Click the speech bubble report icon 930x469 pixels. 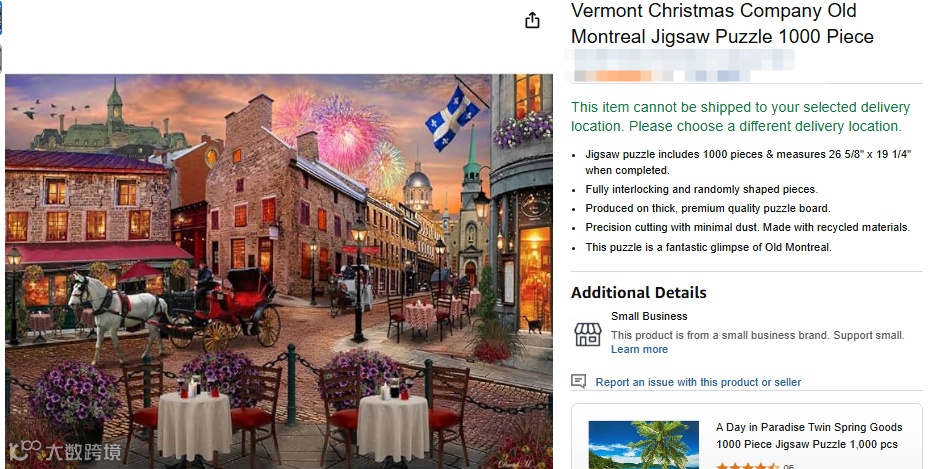(578, 382)
